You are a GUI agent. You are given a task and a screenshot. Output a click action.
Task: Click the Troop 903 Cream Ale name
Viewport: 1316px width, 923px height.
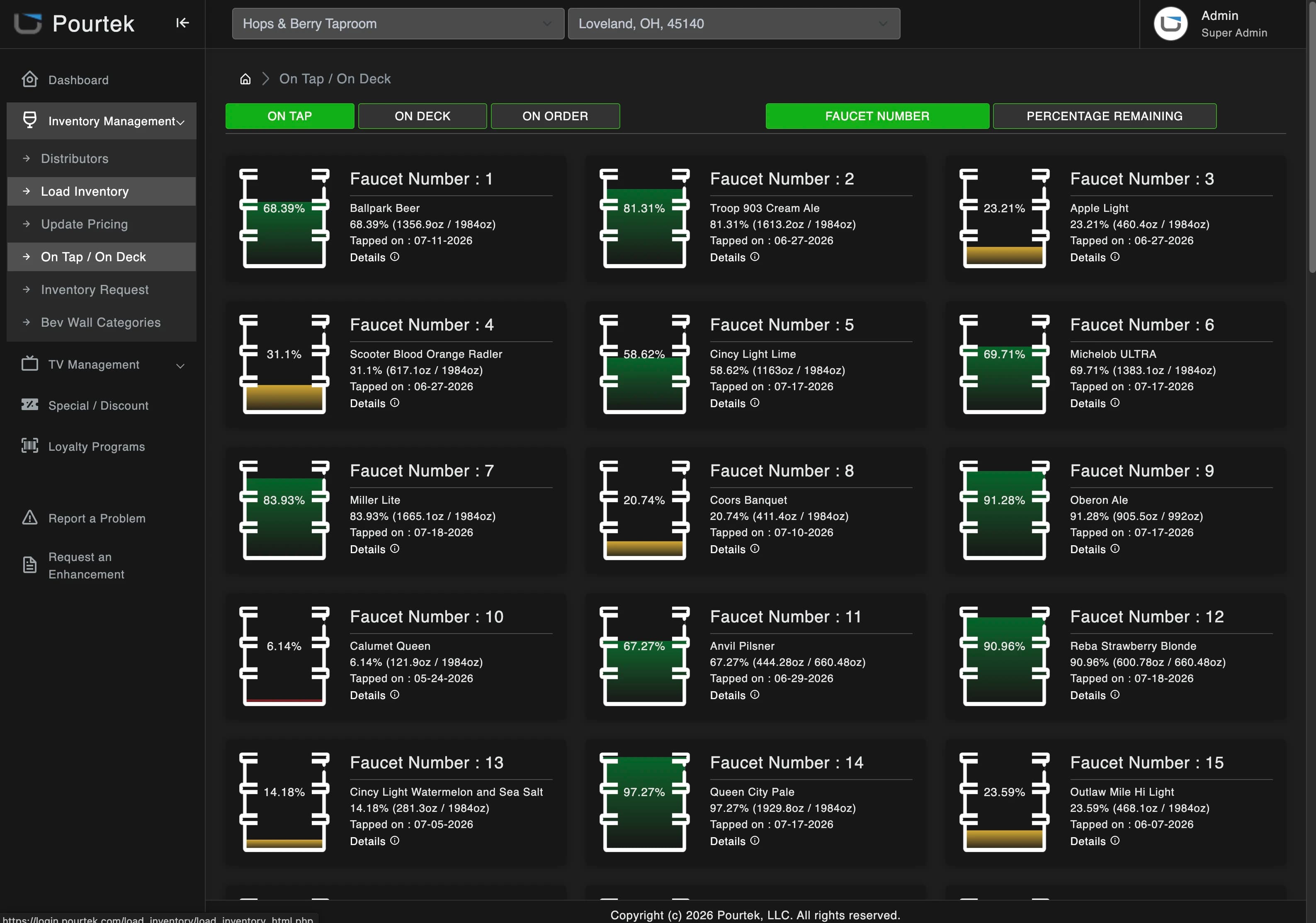click(765, 208)
